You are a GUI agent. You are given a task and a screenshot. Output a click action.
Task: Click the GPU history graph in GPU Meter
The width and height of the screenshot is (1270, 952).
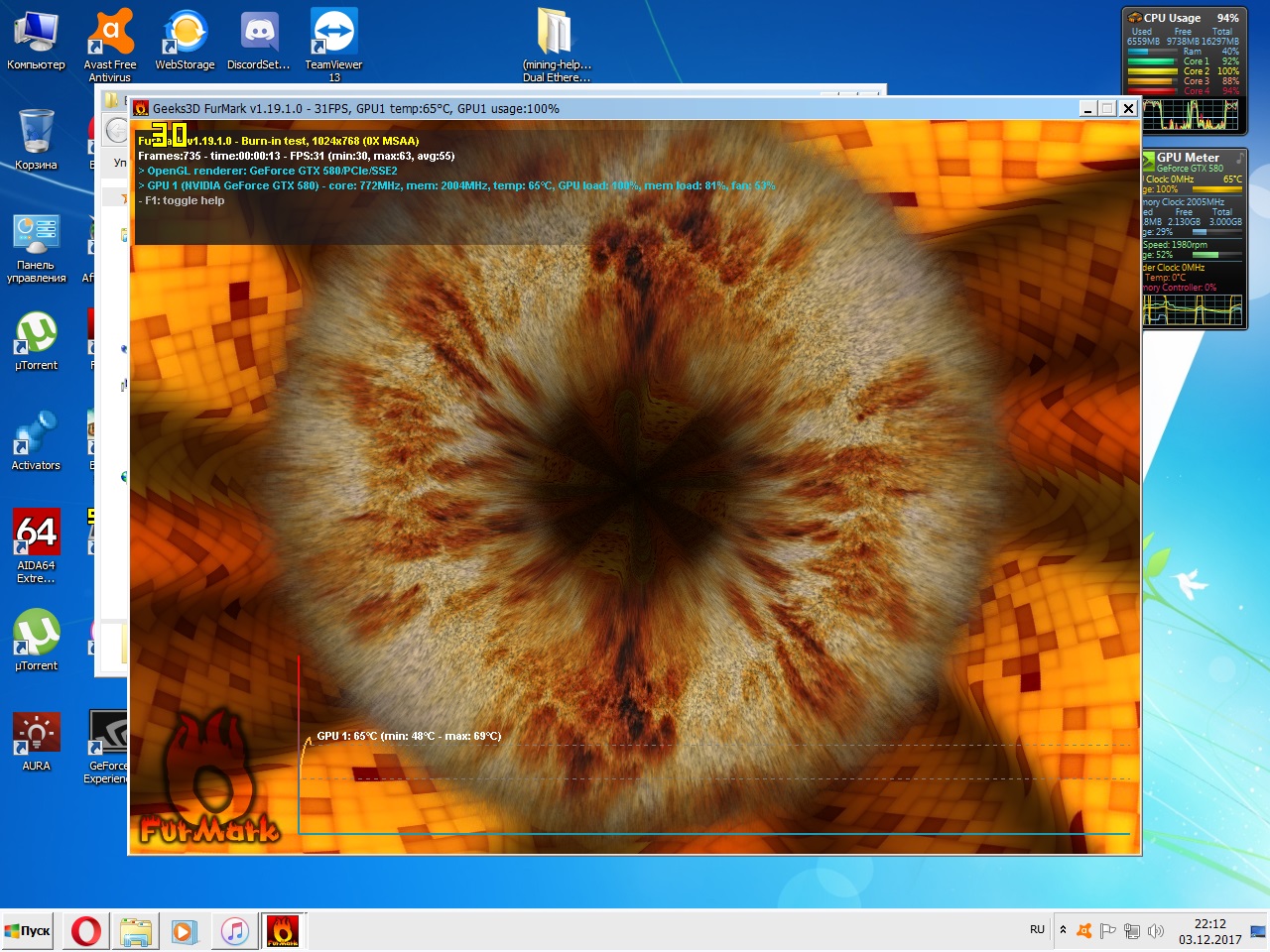[x=1193, y=310]
